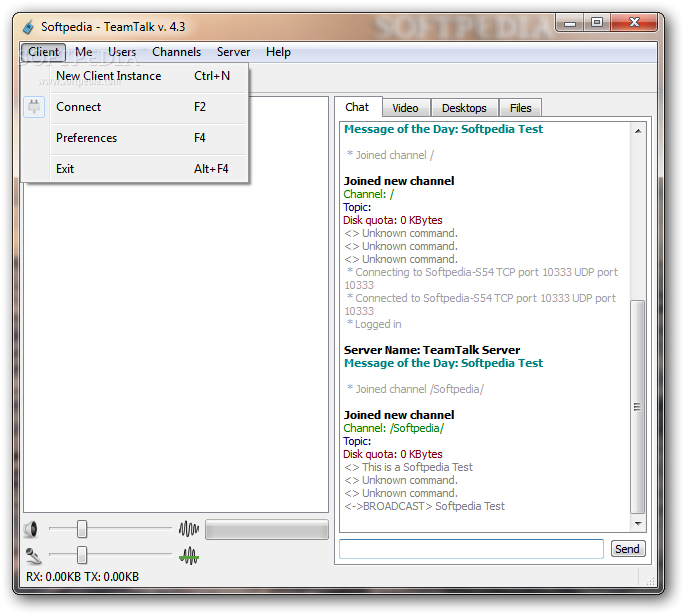Click the microphone gain slider handle
This screenshot has height=615, width=685.
tap(82, 556)
